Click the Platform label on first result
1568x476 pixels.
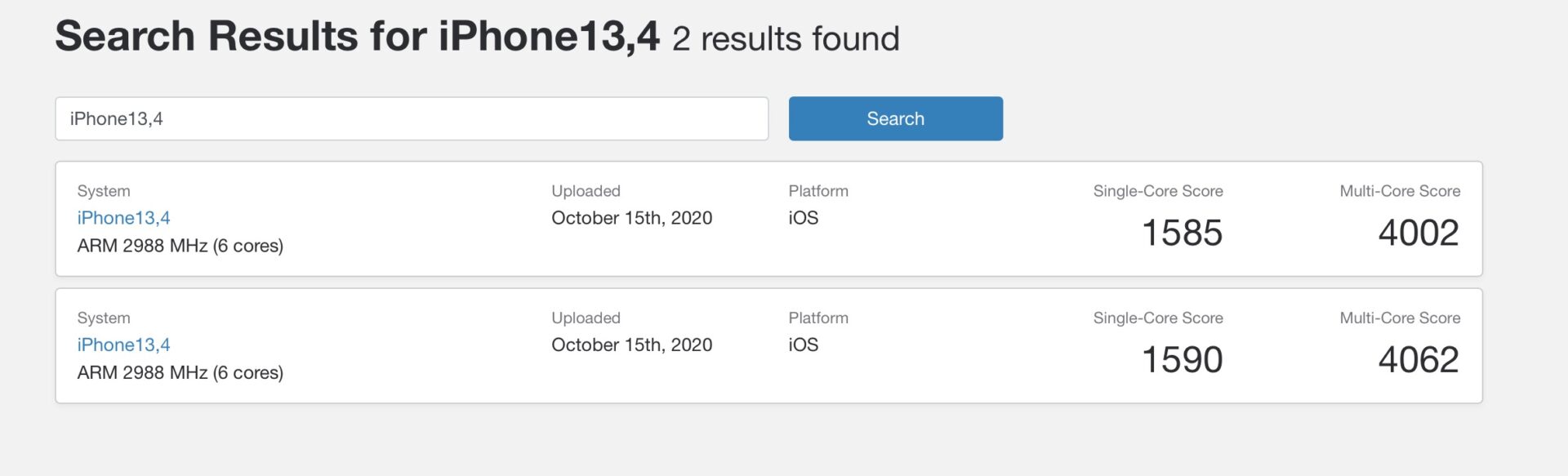818,190
